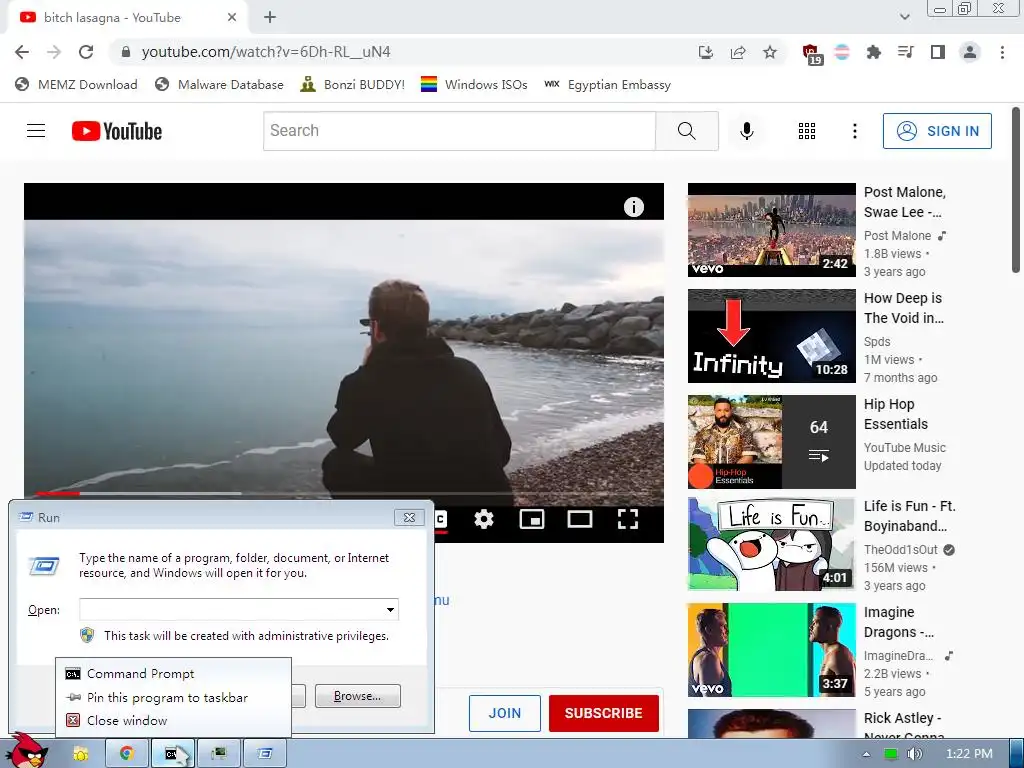The image size is (1024, 768).
Task: Open the Extensions puzzle icon
Action: click(873, 52)
